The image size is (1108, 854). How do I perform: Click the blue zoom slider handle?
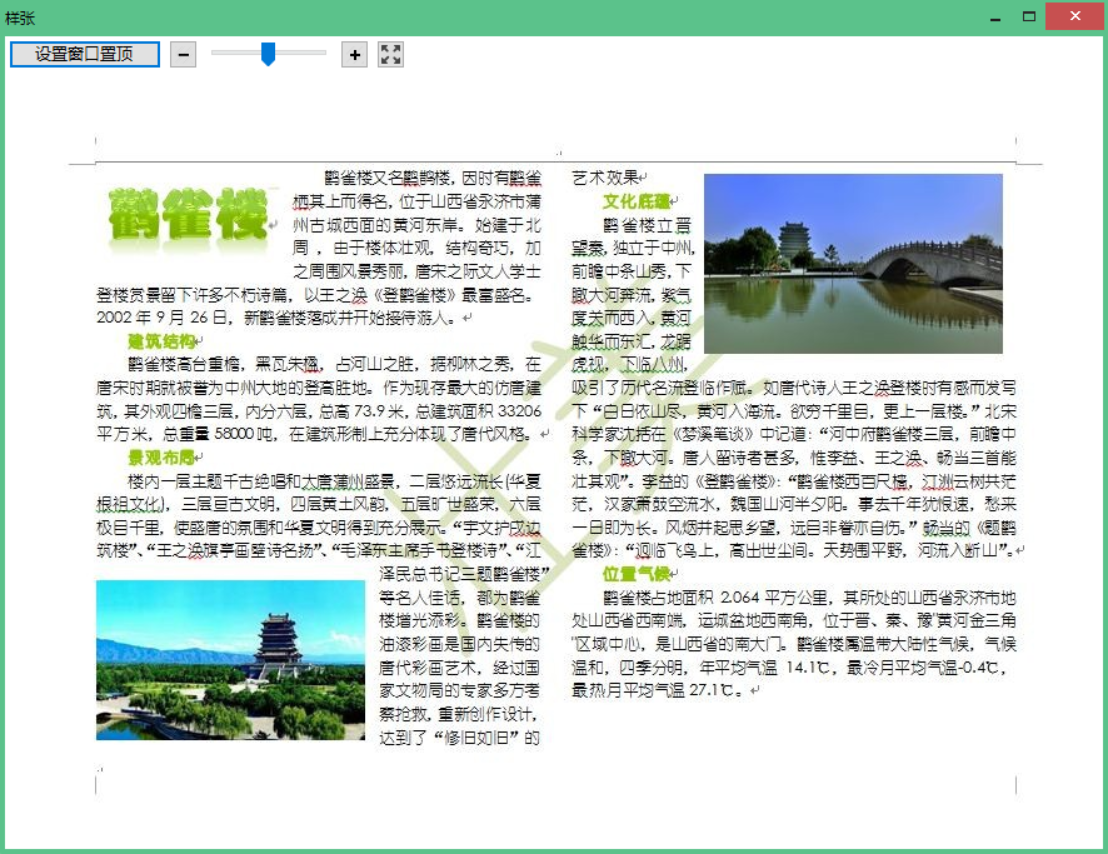tap(268, 54)
